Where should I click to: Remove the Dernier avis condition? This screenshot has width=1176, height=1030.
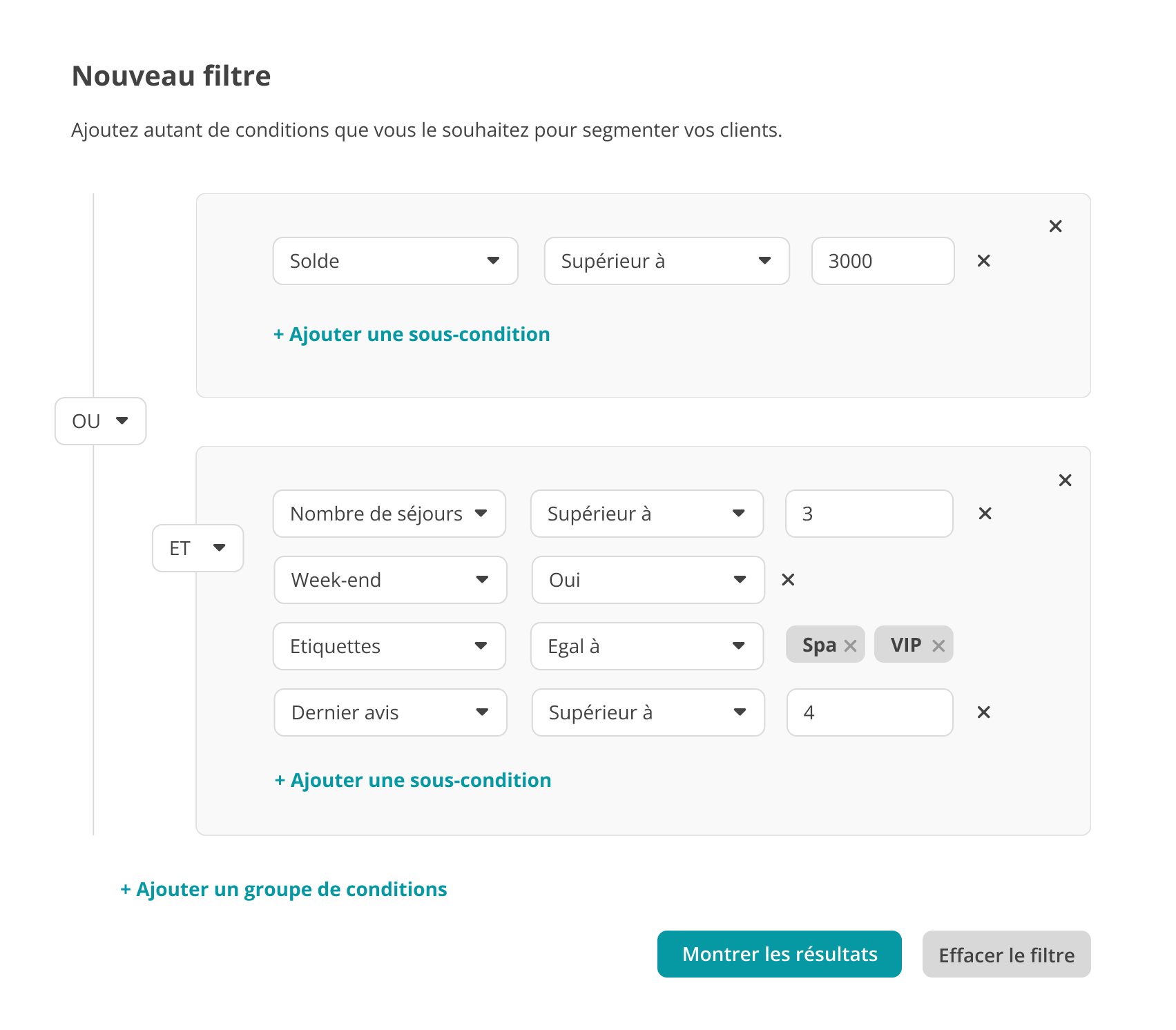(984, 712)
